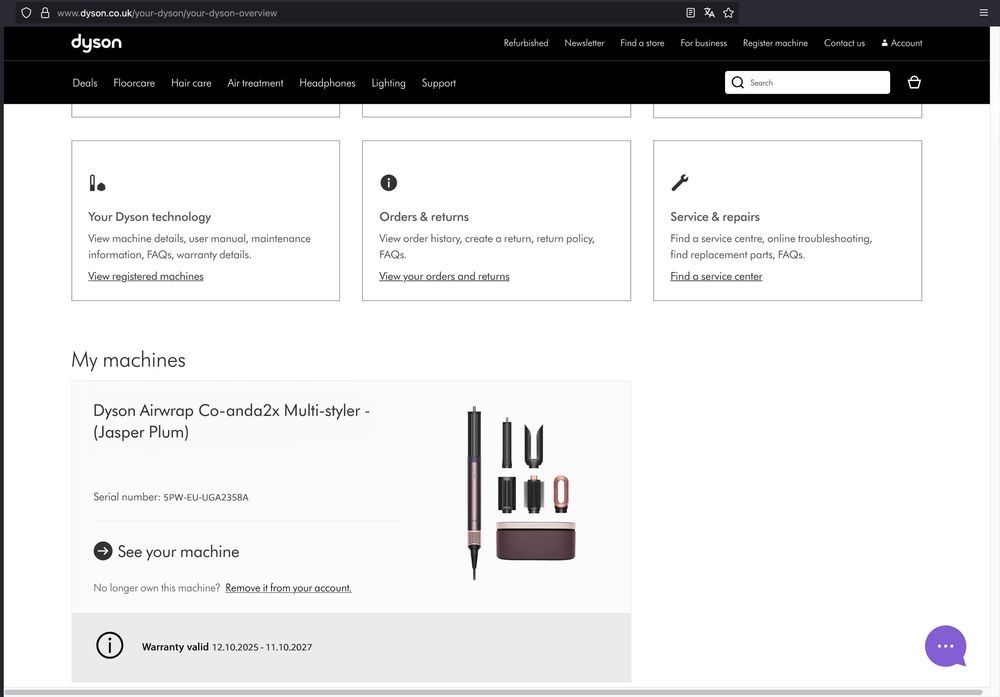
Task: Click the Orders & returns info icon
Action: coord(389,182)
